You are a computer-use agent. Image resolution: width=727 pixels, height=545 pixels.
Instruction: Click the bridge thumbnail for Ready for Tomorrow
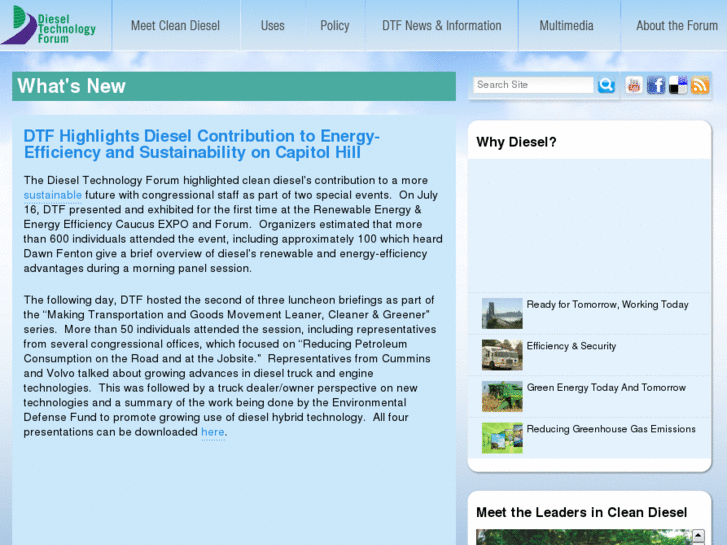(x=502, y=314)
